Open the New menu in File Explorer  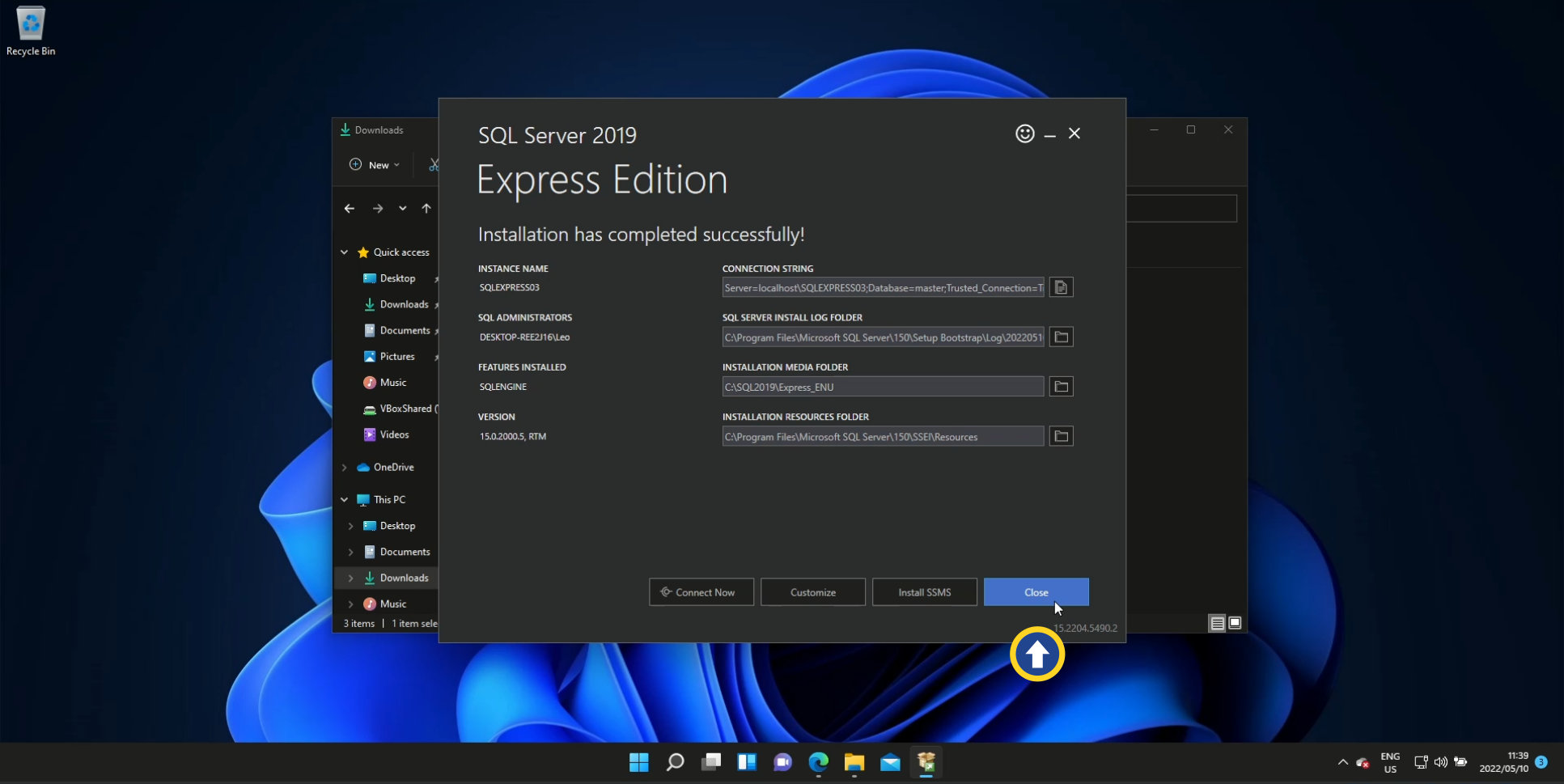click(x=374, y=165)
